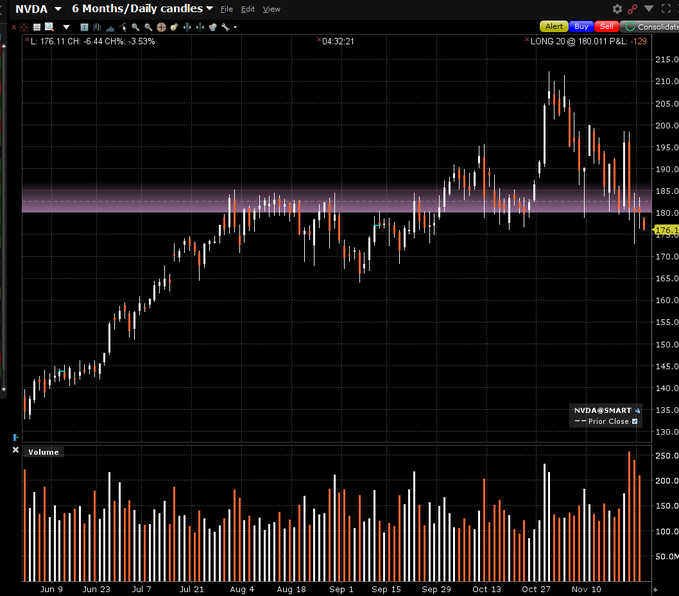Expand the 6 Months/Daily candles period dropdown

tap(209, 8)
